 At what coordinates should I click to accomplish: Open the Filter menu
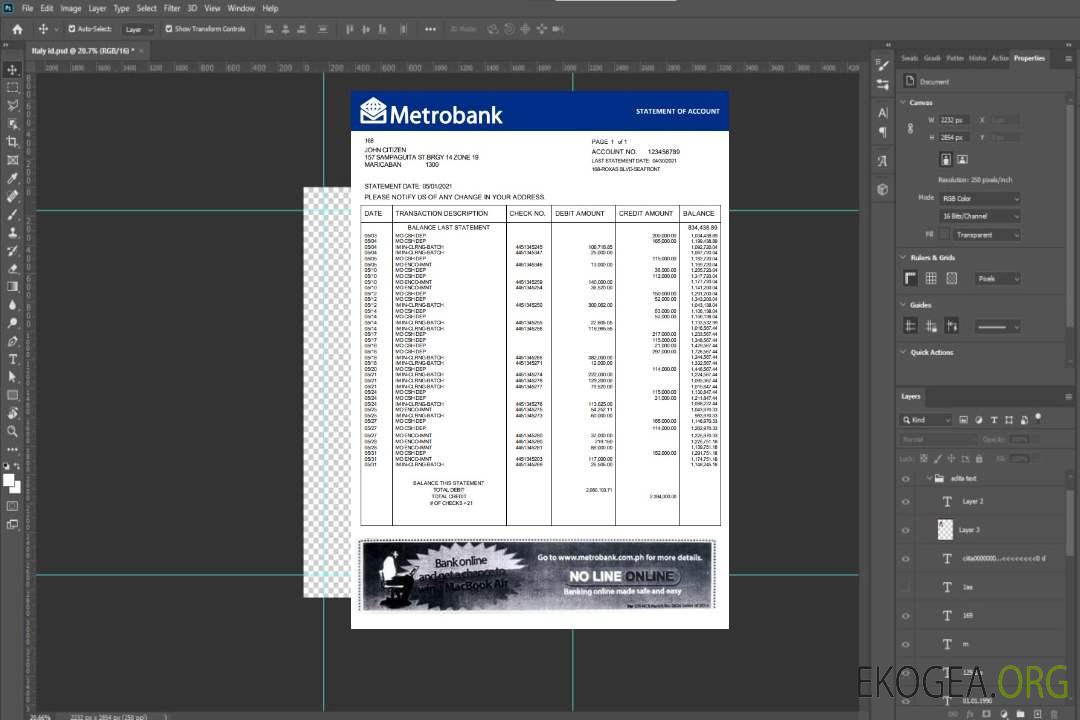172,8
